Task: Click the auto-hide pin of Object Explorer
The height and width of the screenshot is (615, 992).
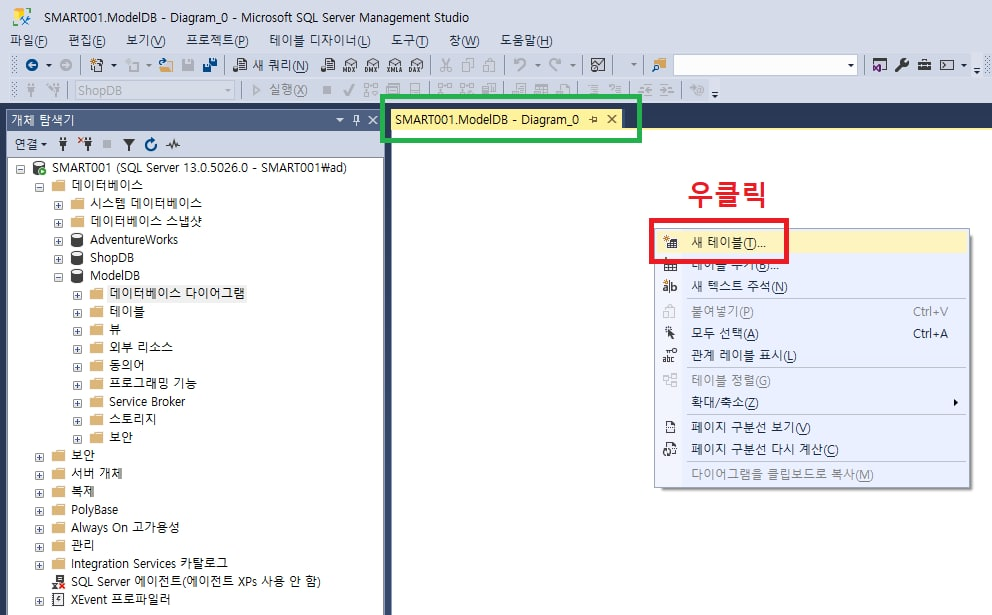Action: click(356, 120)
